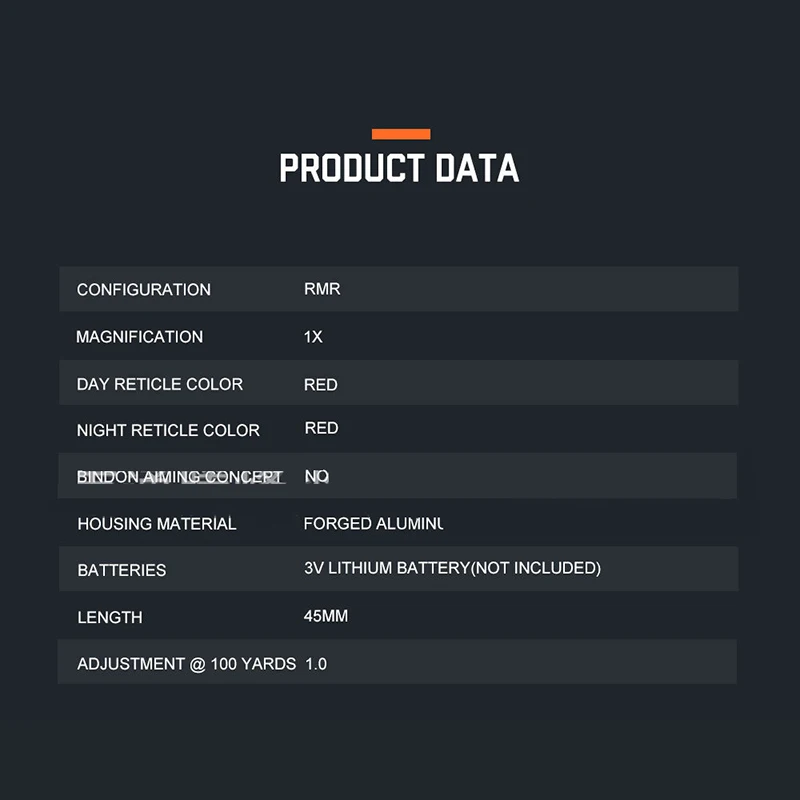This screenshot has height=800, width=800.
Task: Select the BINDON AIMING CONCEPT label
Action: (x=180, y=477)
